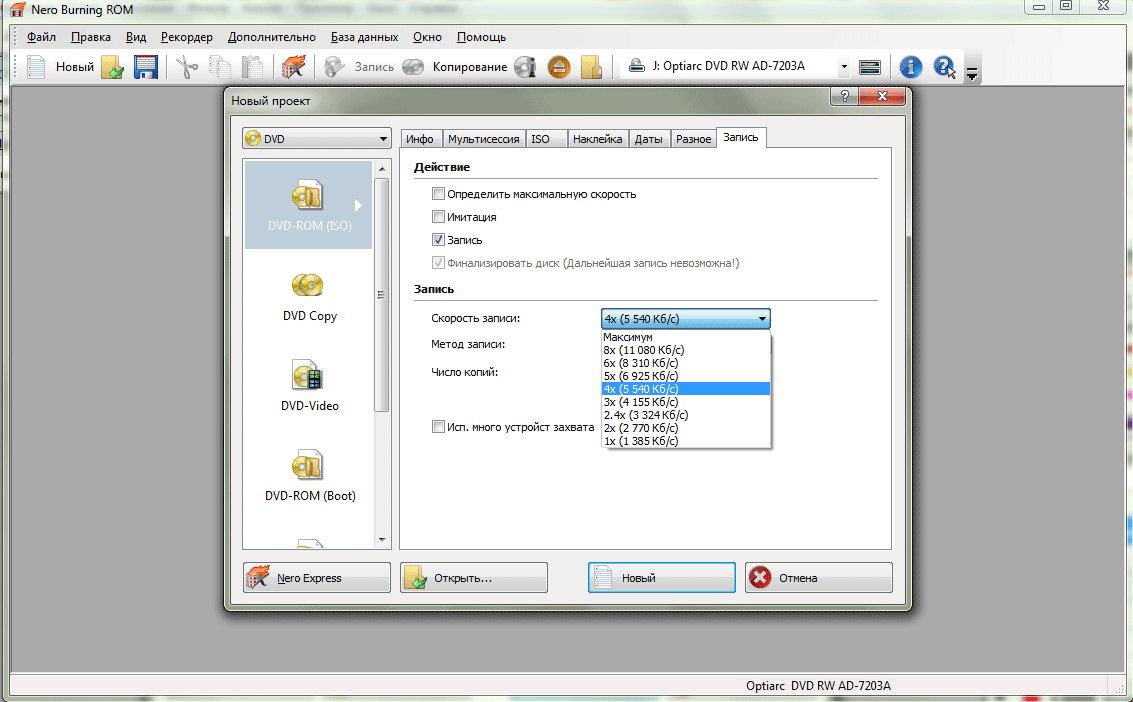Open the Файл menu
This screenshot has width=1133, height=702.
[x=41, y=37]
